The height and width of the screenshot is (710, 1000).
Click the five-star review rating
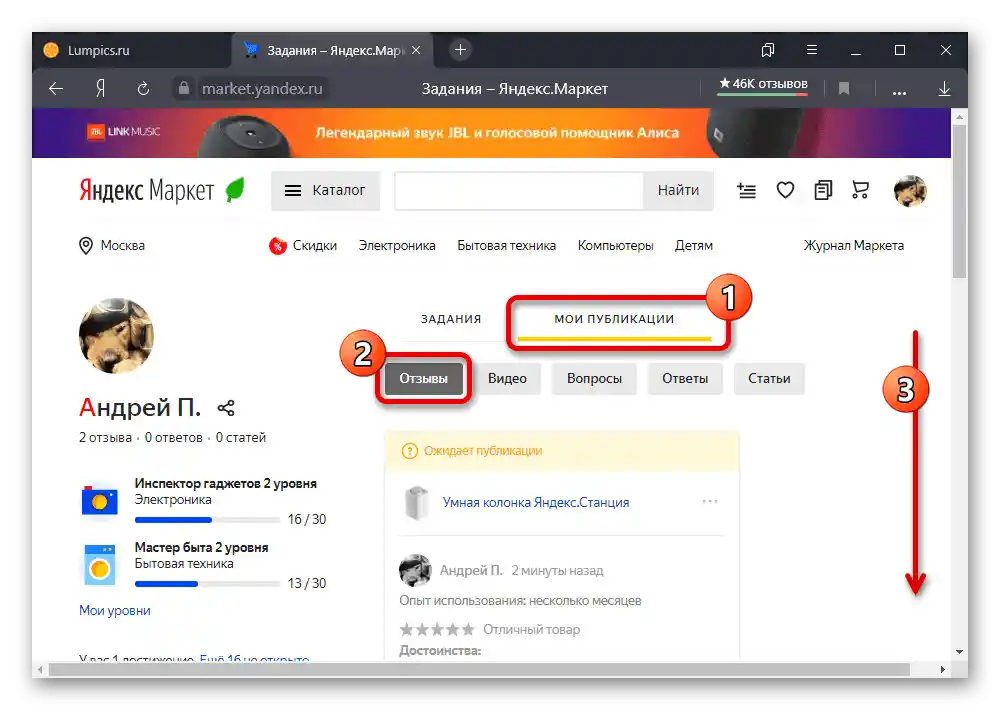(437, 630)
